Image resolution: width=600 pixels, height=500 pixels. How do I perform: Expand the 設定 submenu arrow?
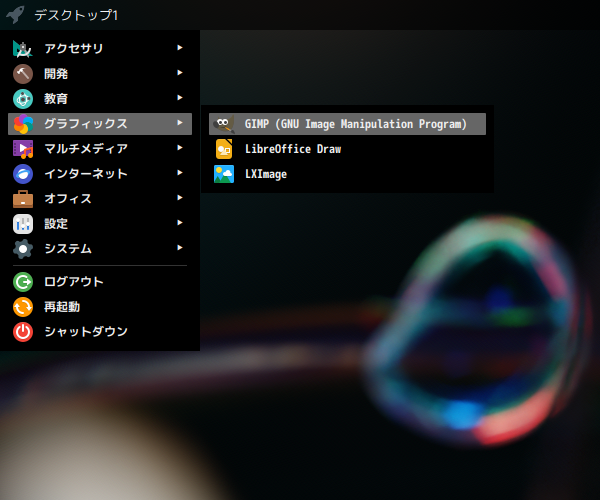(x=179, y=223)
